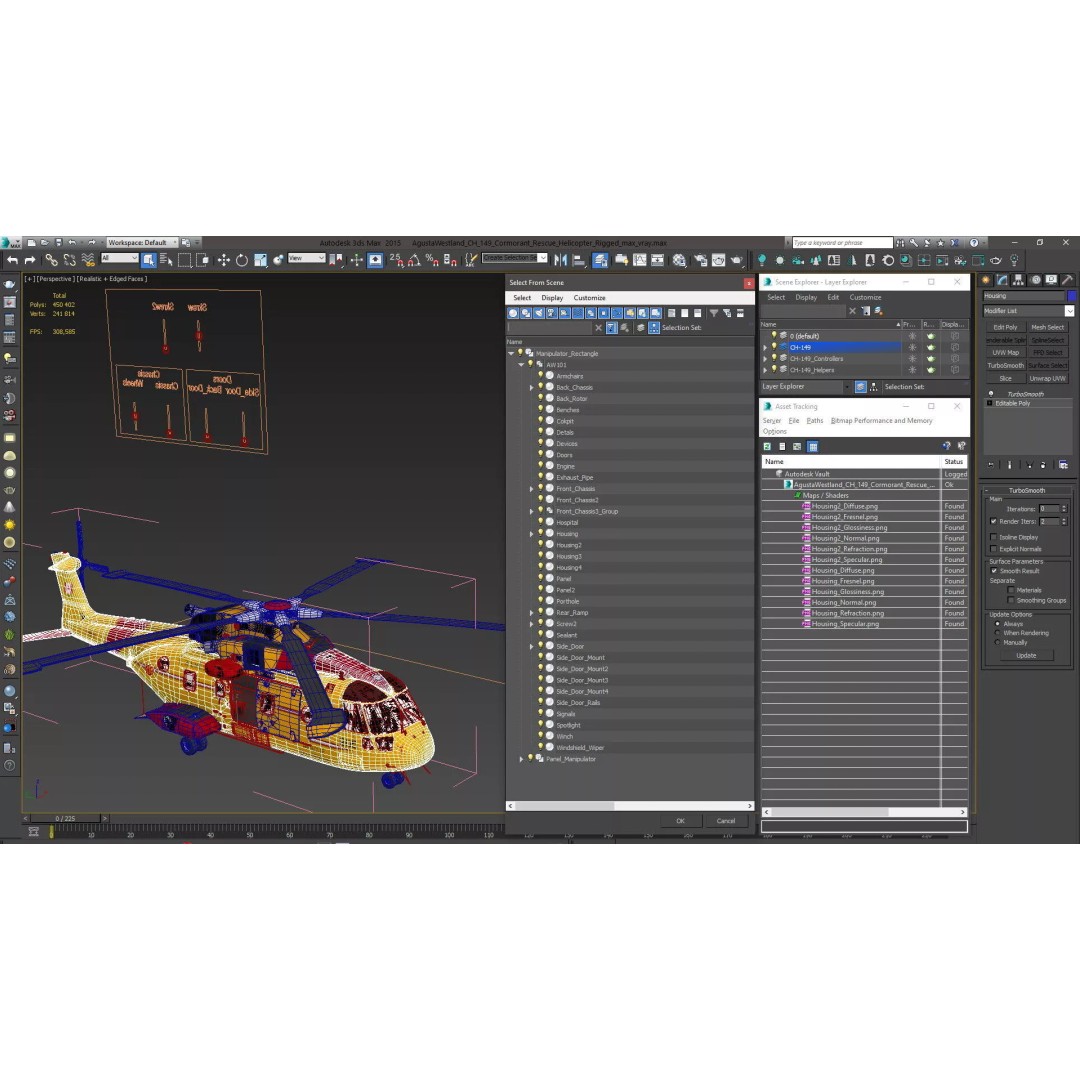Enable the Explicit Normals checkbox
Image resolution: width=1080 pixels, height=1080 pixels.
[x=993, y=549]
